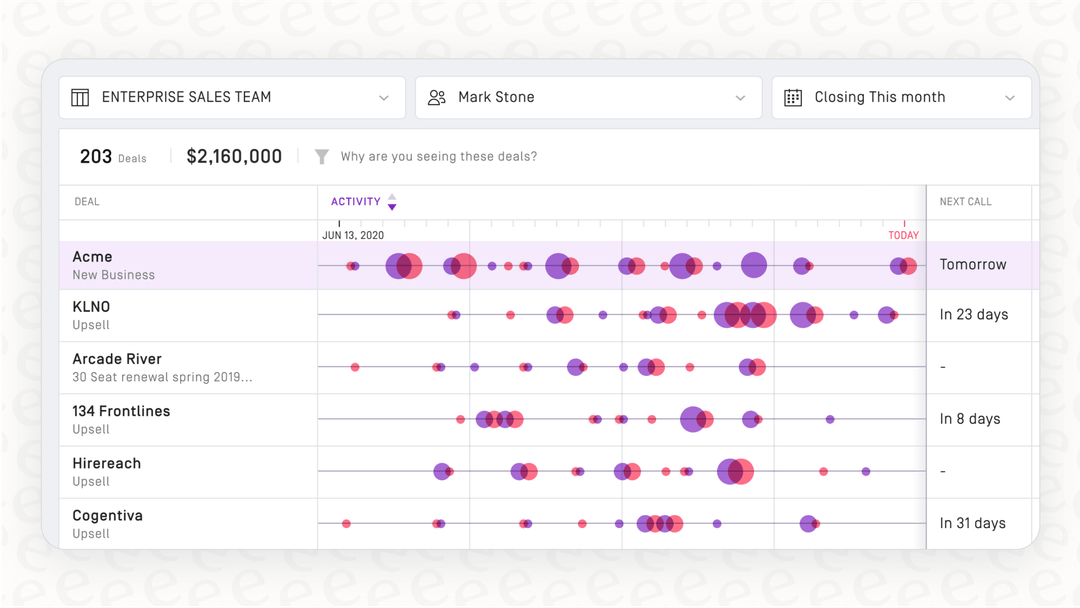Click the DEAL column header
Image resolution: width=1080 pixels, height=608 pixels.
coord(86,201)
